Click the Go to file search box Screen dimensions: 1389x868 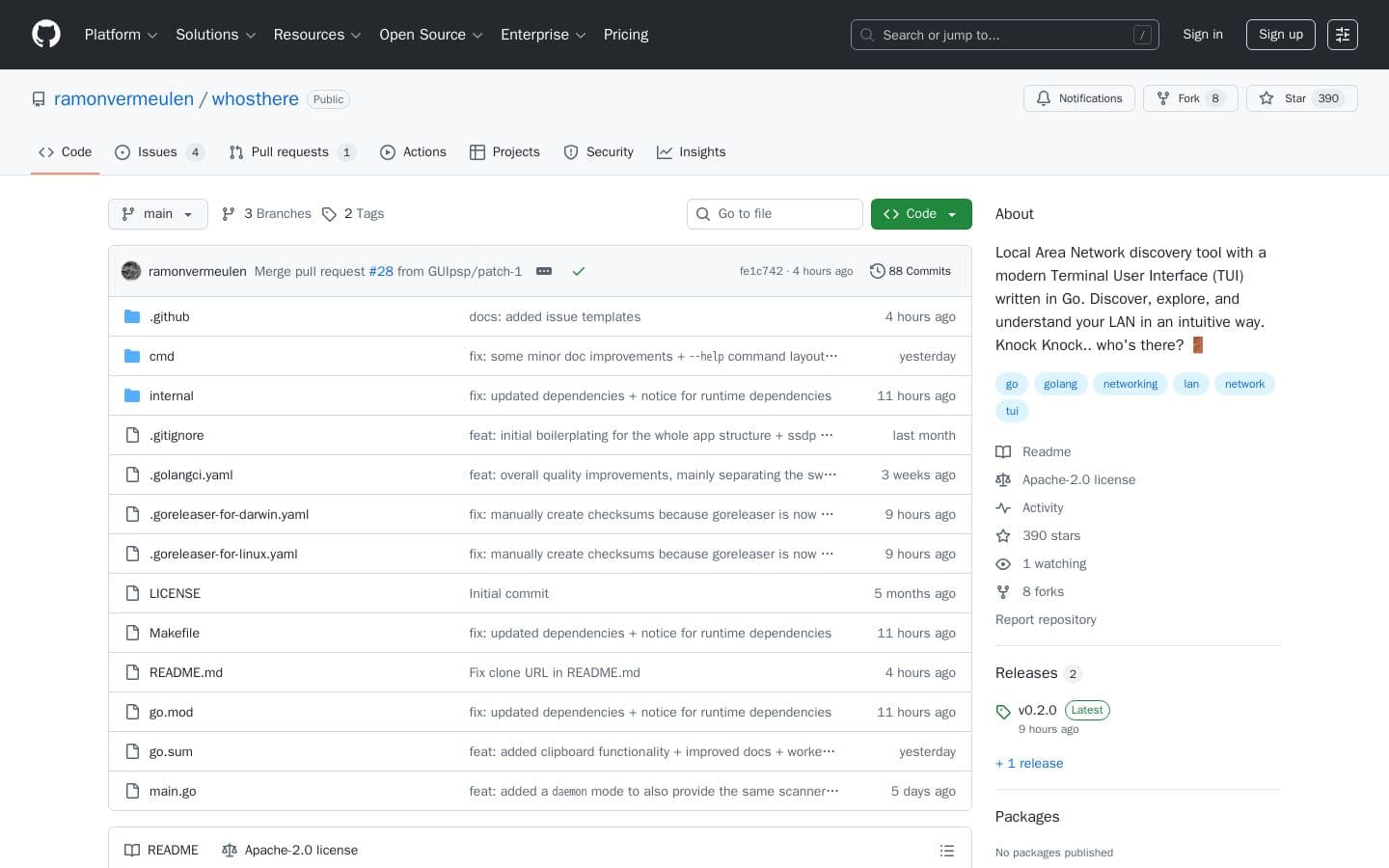pos(775,213)
